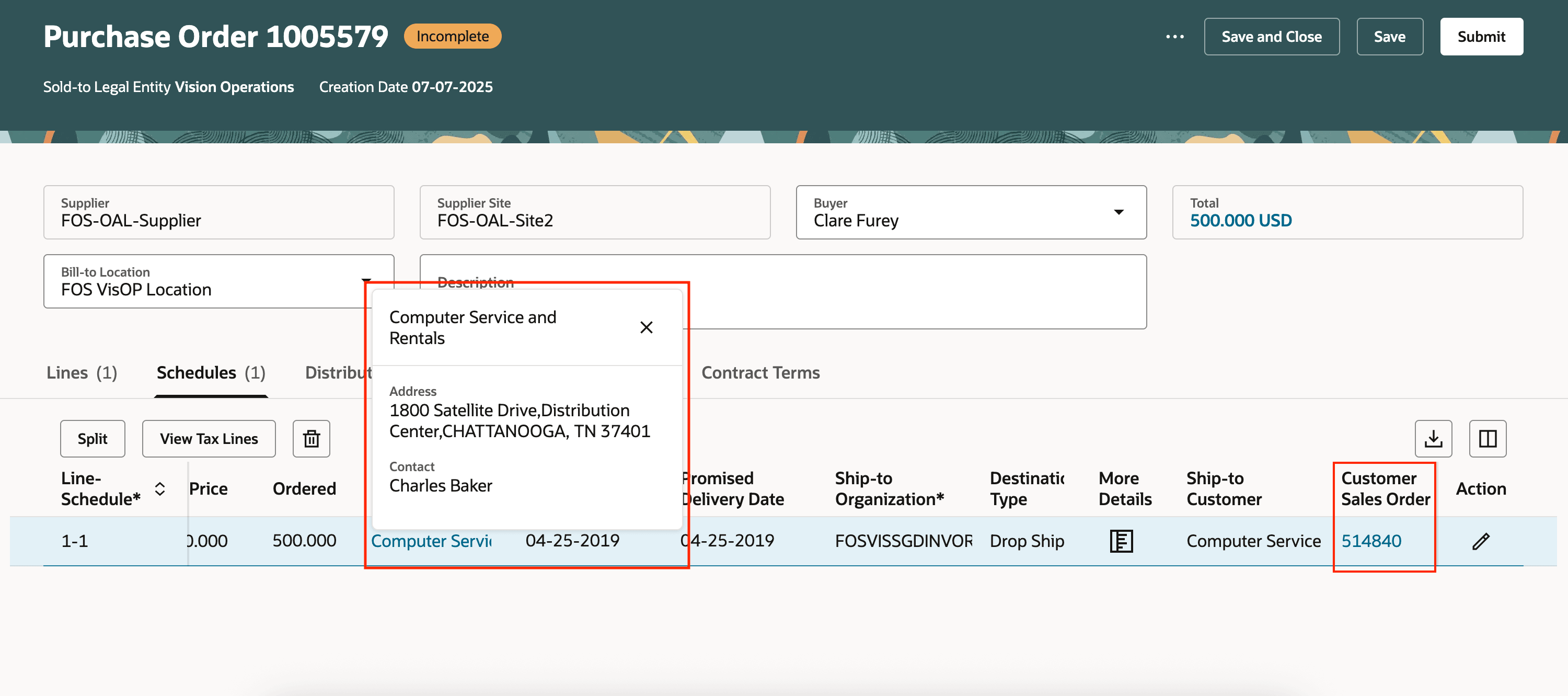The height and width of the screenshot is (696, 1568).
Task: Open More Details icon for schedule 1-1
Action: (x=1121, y=541)
